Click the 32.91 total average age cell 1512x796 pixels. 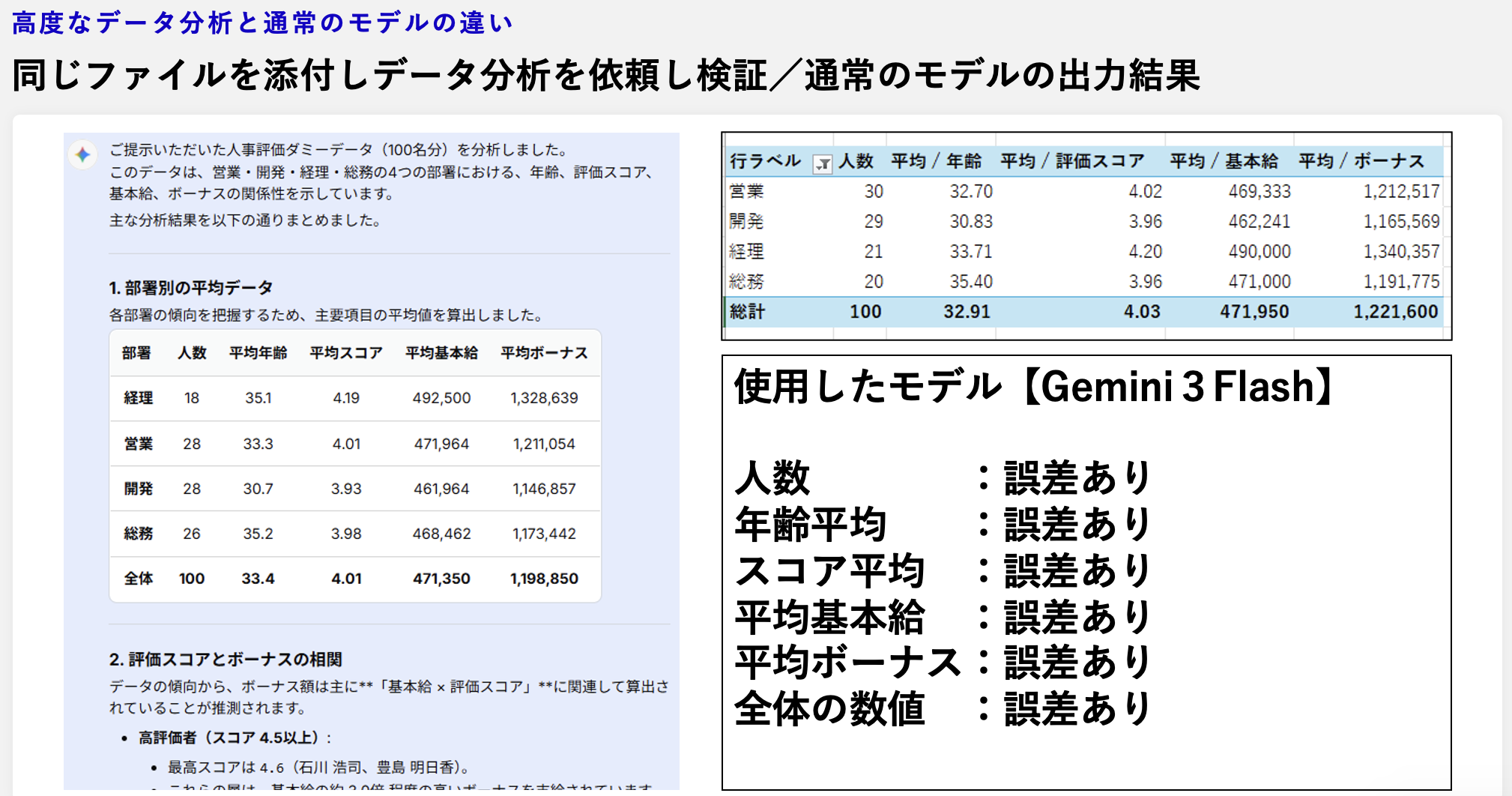pos(967,312)
